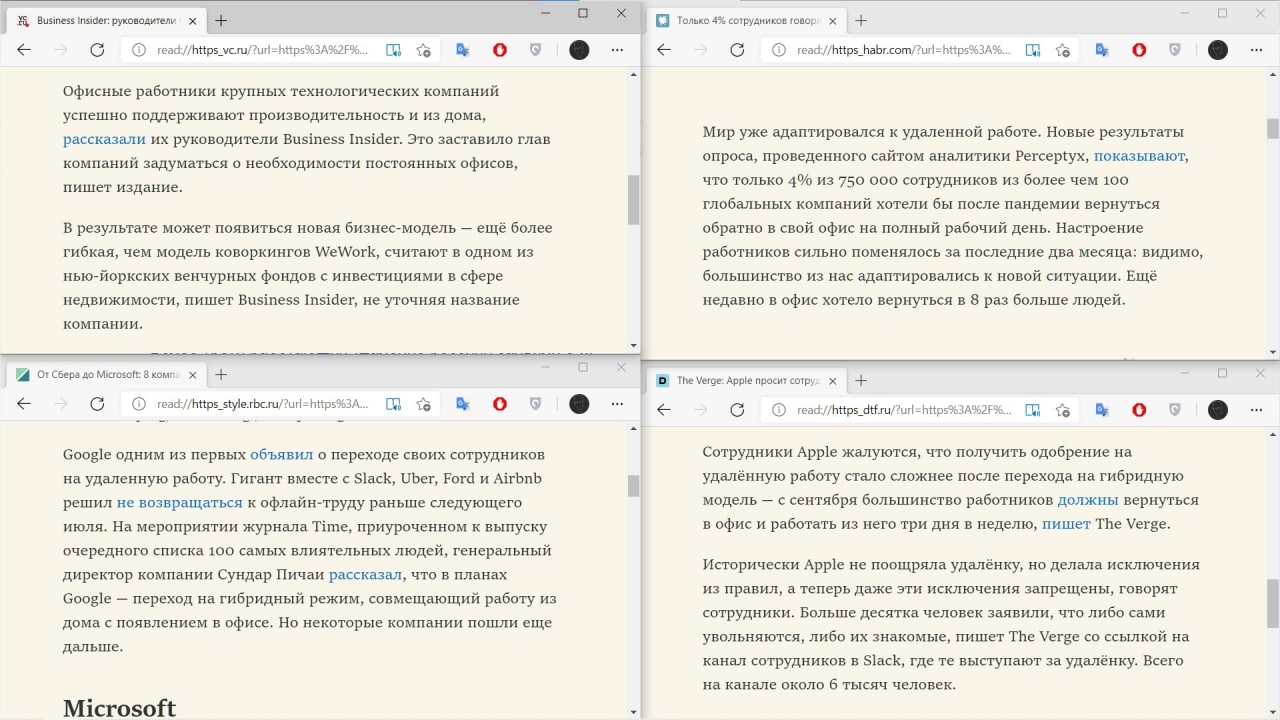Click vertical scrollbar thumb in vc.ru window
1280x720 pixels.
633,200
